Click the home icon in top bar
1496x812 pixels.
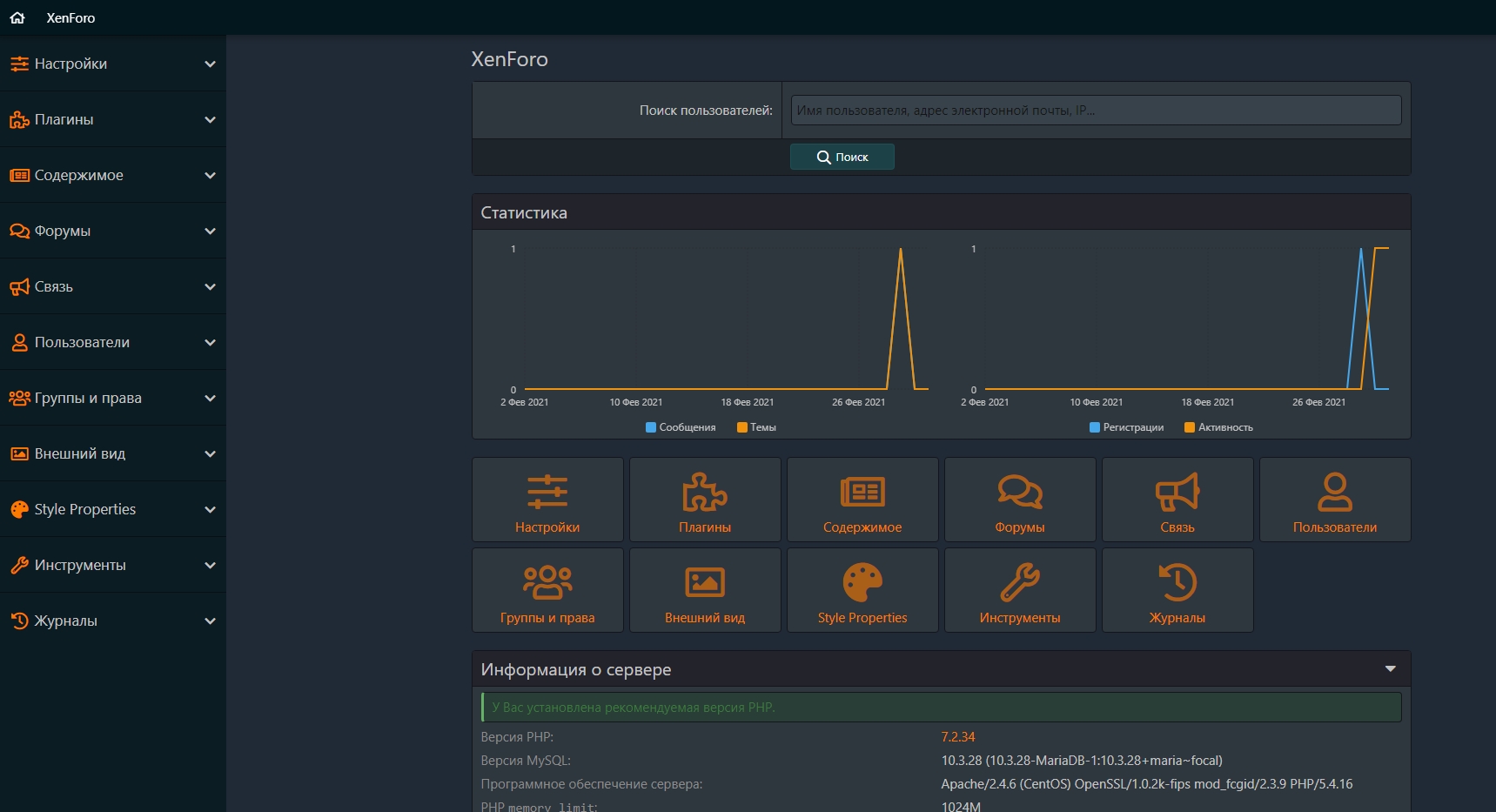point(17,17)
